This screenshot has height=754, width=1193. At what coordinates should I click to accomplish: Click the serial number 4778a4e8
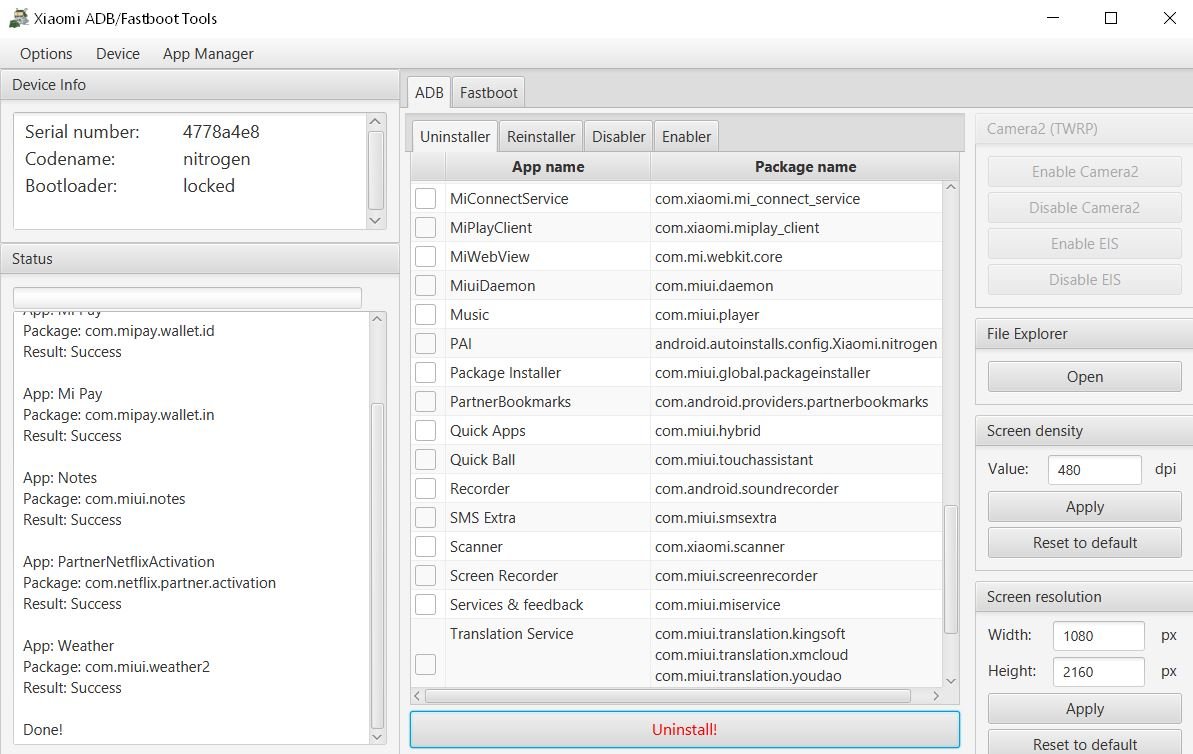pos(221,132)
